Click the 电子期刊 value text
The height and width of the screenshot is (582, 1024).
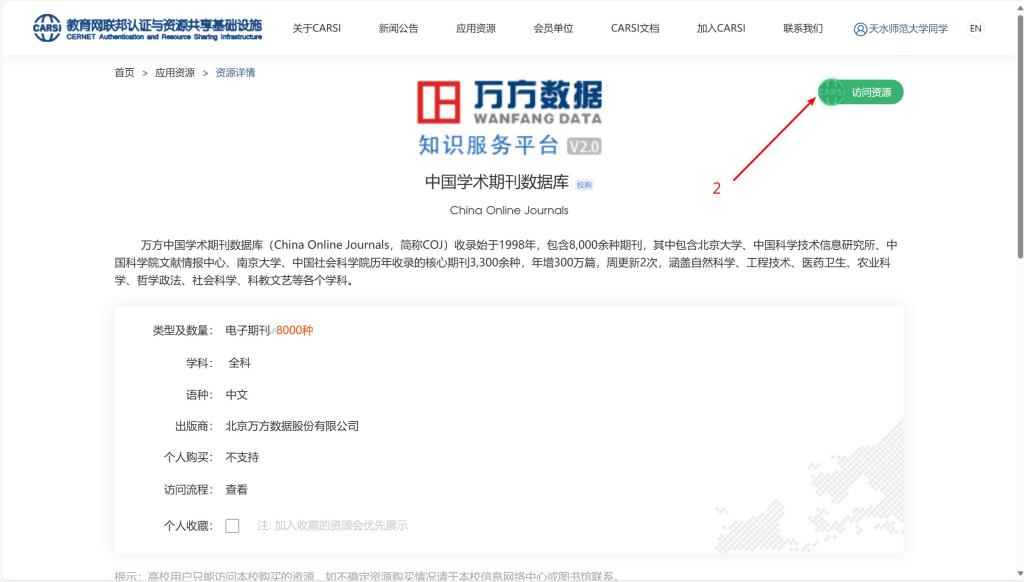tap(248, 331)
